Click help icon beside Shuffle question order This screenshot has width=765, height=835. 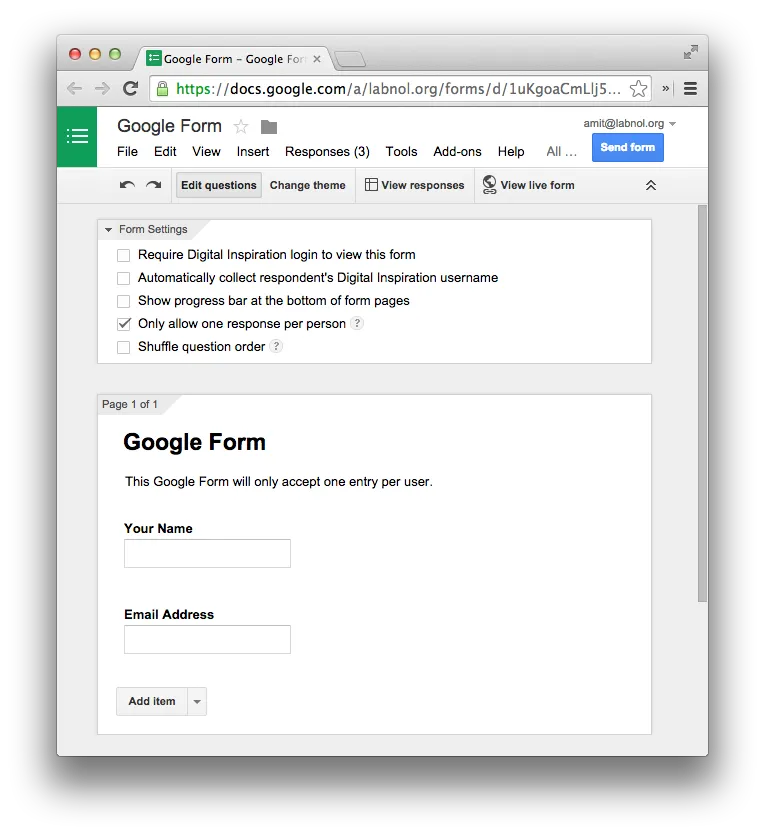click(x=276, y=346)
